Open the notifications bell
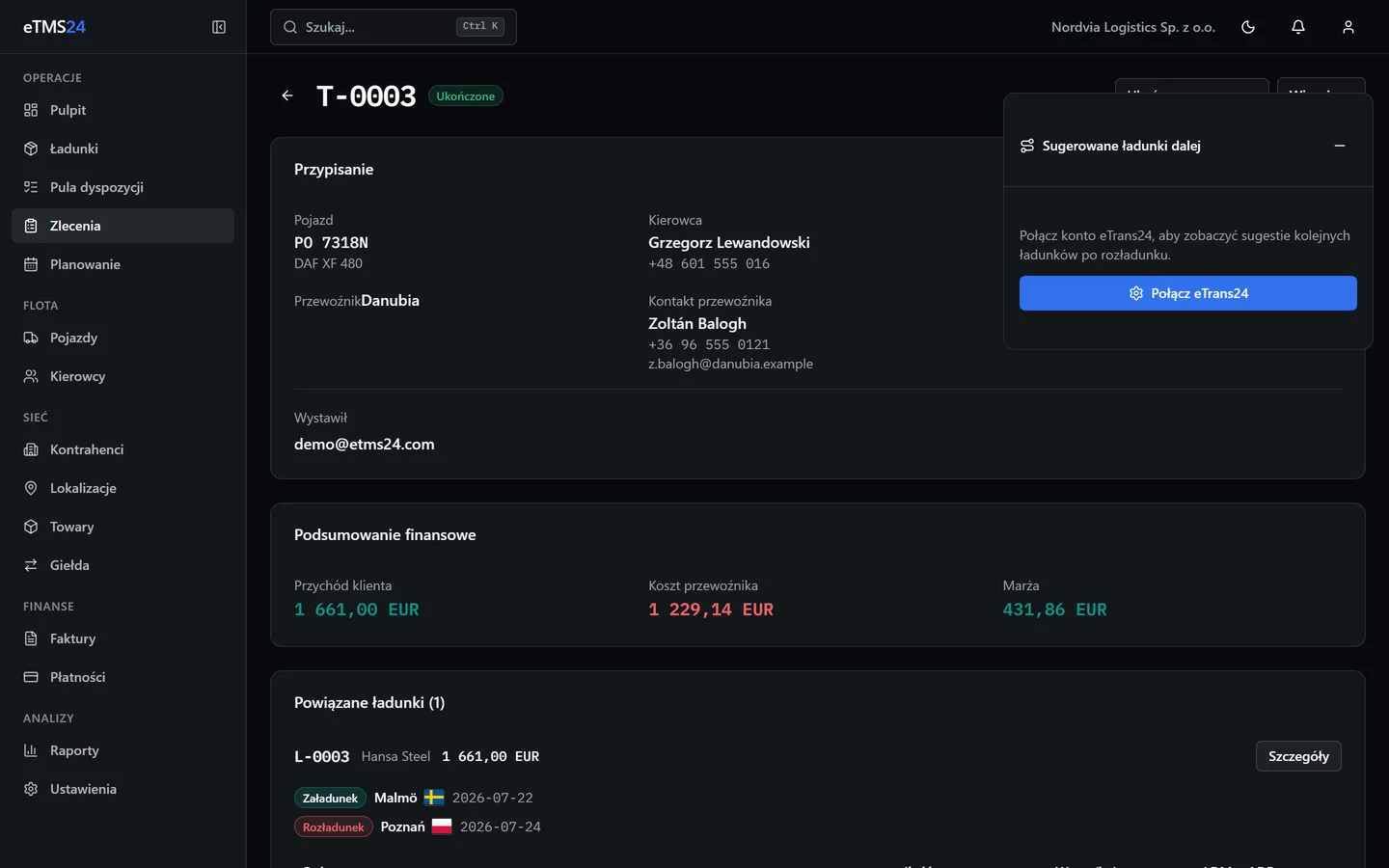This screenshot has height=868, width=1389. (1298, 27)
